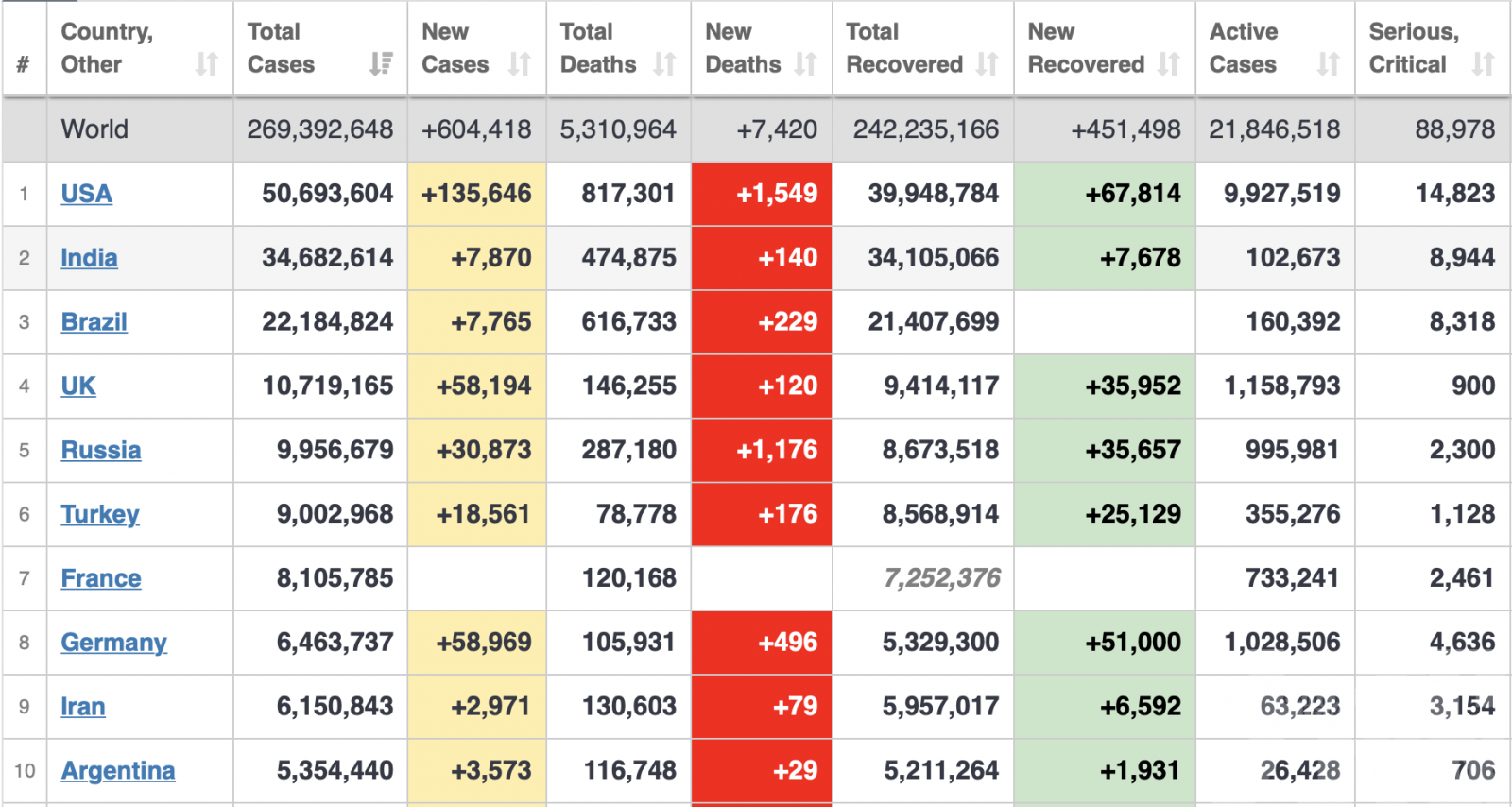Select USA new deaths +1,549 cell
Viewport: 1512px width, 807px height.
(762, 194)
